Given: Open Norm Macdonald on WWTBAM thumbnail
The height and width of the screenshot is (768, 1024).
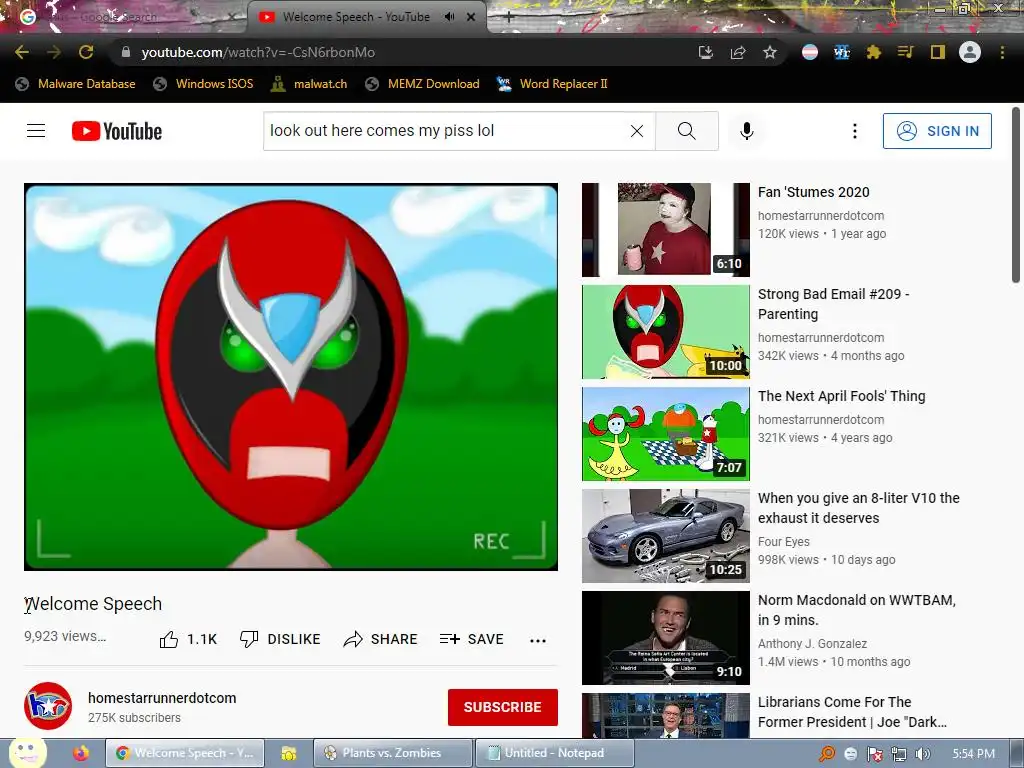Looking at the screenshot, I should pos(665,637).
